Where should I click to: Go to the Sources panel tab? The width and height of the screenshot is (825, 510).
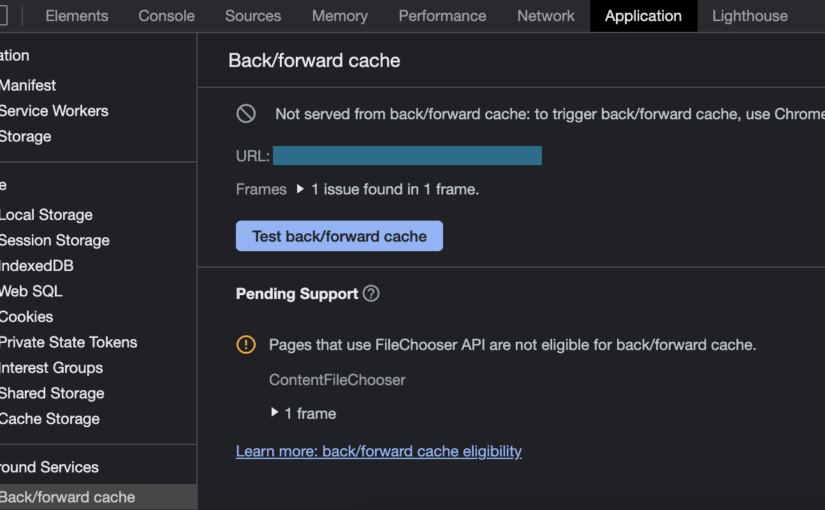(x=253, y=16)
